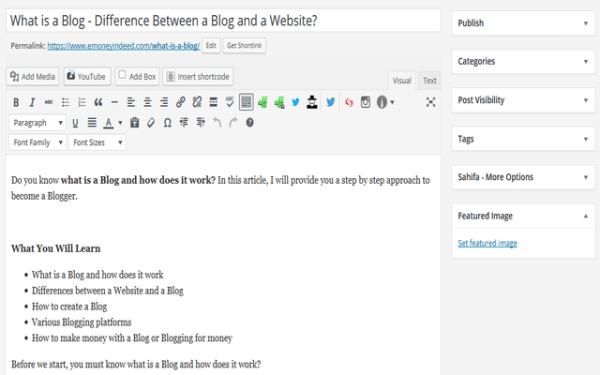
Task: Click the Instagram camera icon
Action: click(365, 102)
